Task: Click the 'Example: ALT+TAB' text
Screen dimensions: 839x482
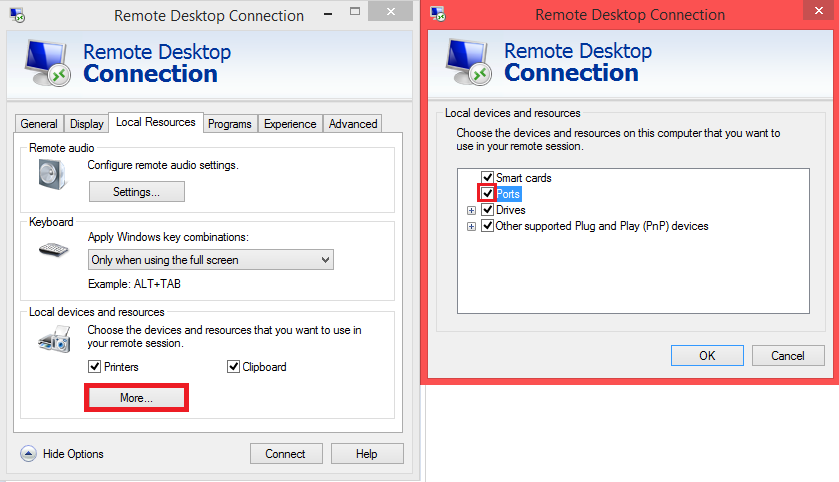Action: tap(134, 284)
